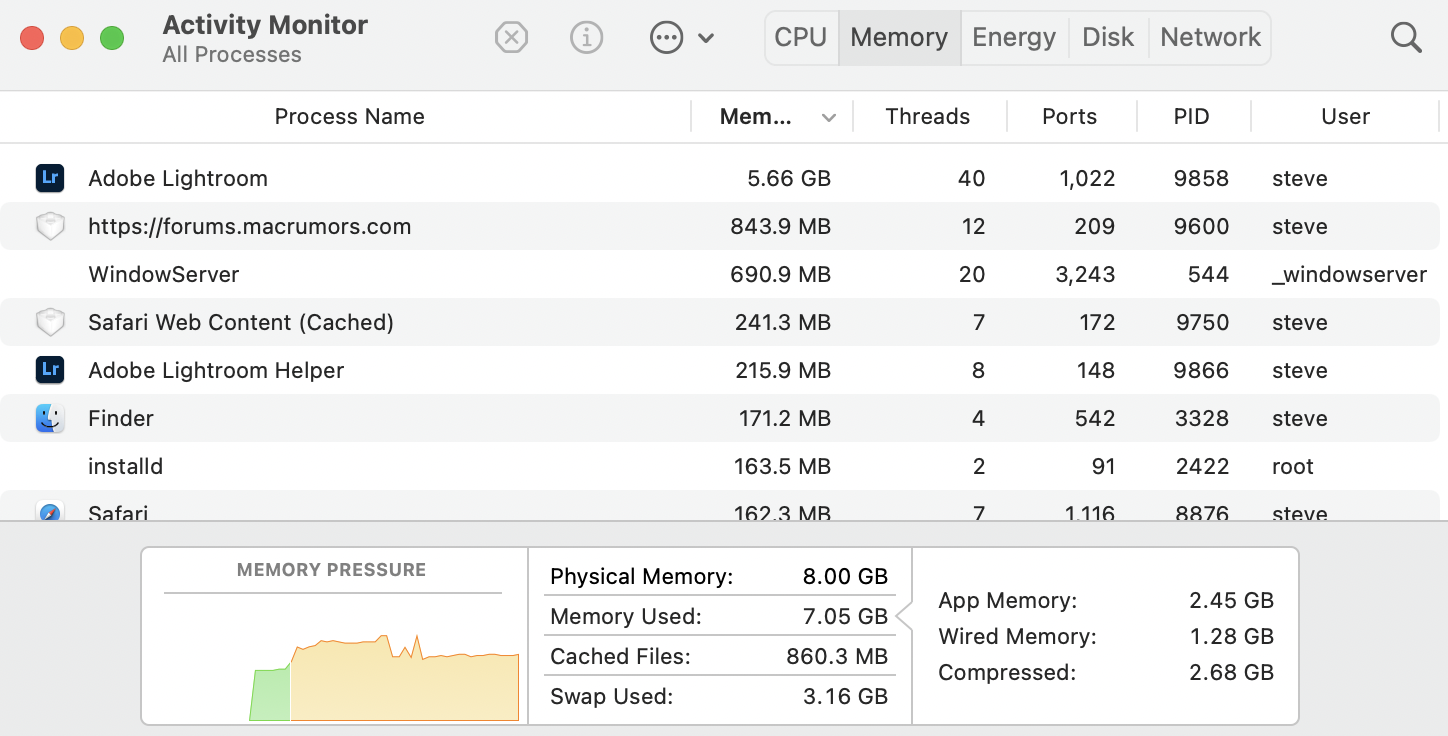Click the Inspect process info icon
This screenshot has width=1448, height=736.
point(586,38)
